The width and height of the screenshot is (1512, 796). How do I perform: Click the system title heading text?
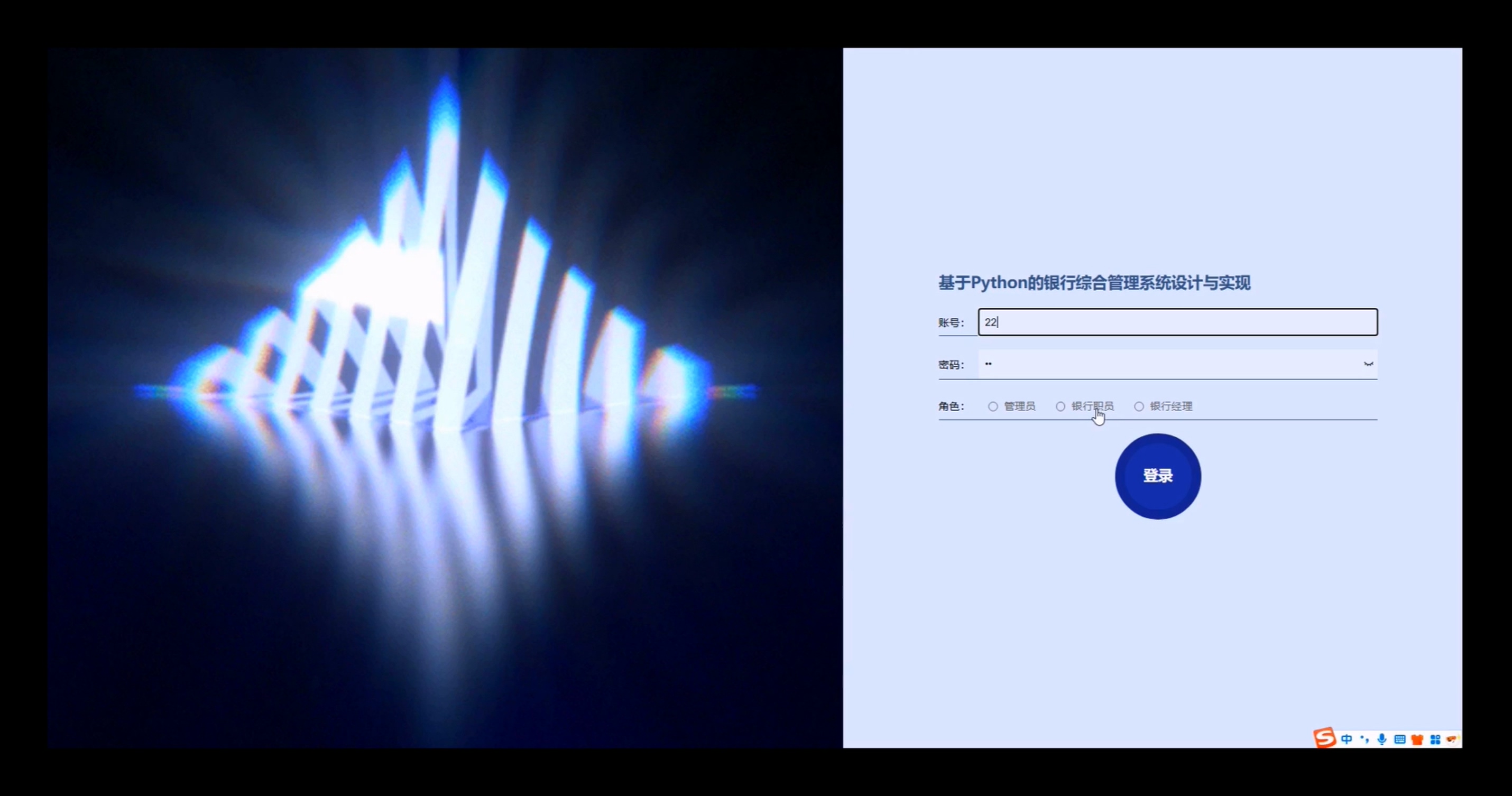[1094, 283]
